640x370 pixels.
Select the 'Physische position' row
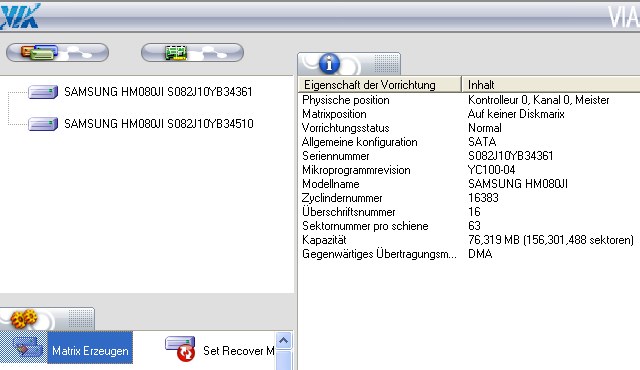[469, 100]
